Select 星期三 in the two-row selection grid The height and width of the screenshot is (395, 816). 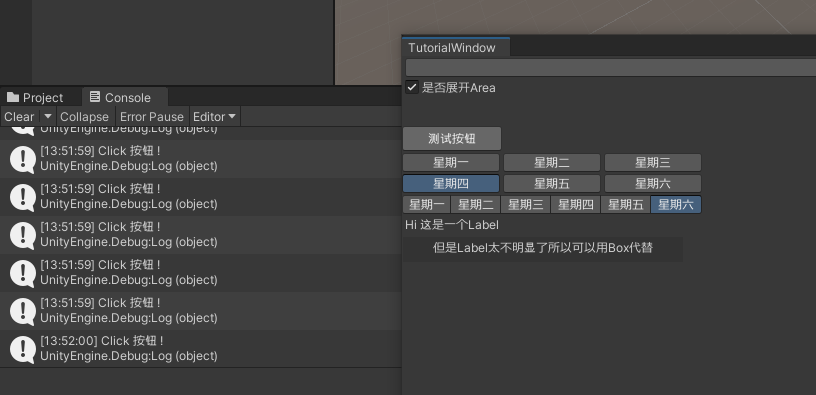(653, 162)
